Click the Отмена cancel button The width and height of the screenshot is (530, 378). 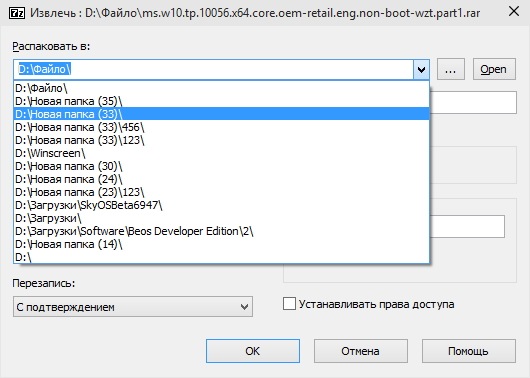pos(361,351)
